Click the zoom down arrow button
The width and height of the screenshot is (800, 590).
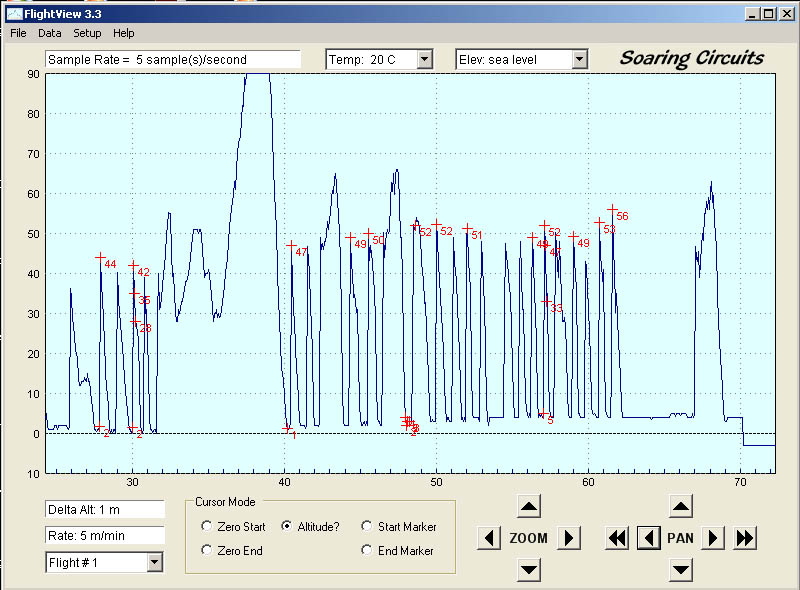[x=529, y=570]
